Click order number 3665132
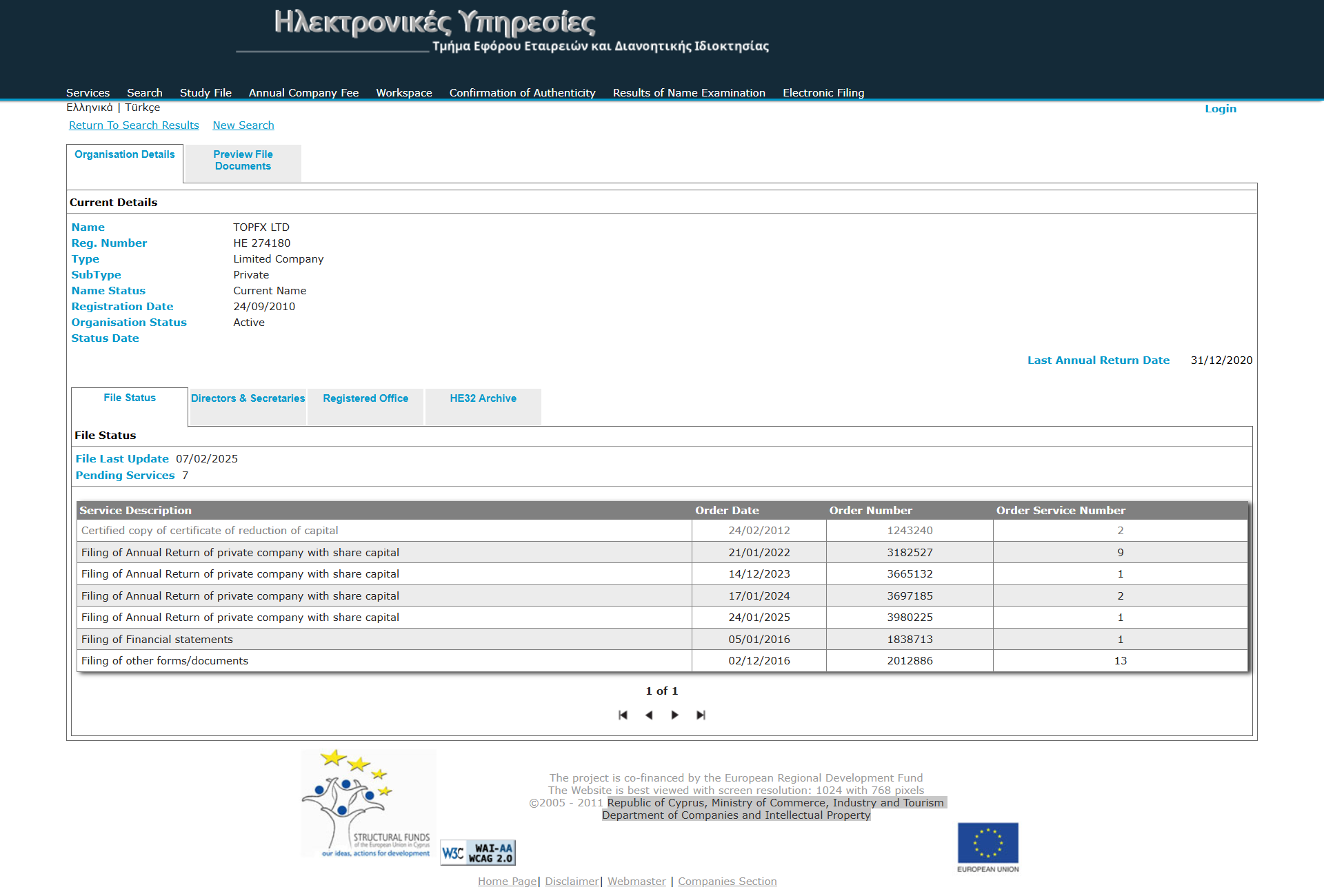1324x896 pixels. (910, 574)
